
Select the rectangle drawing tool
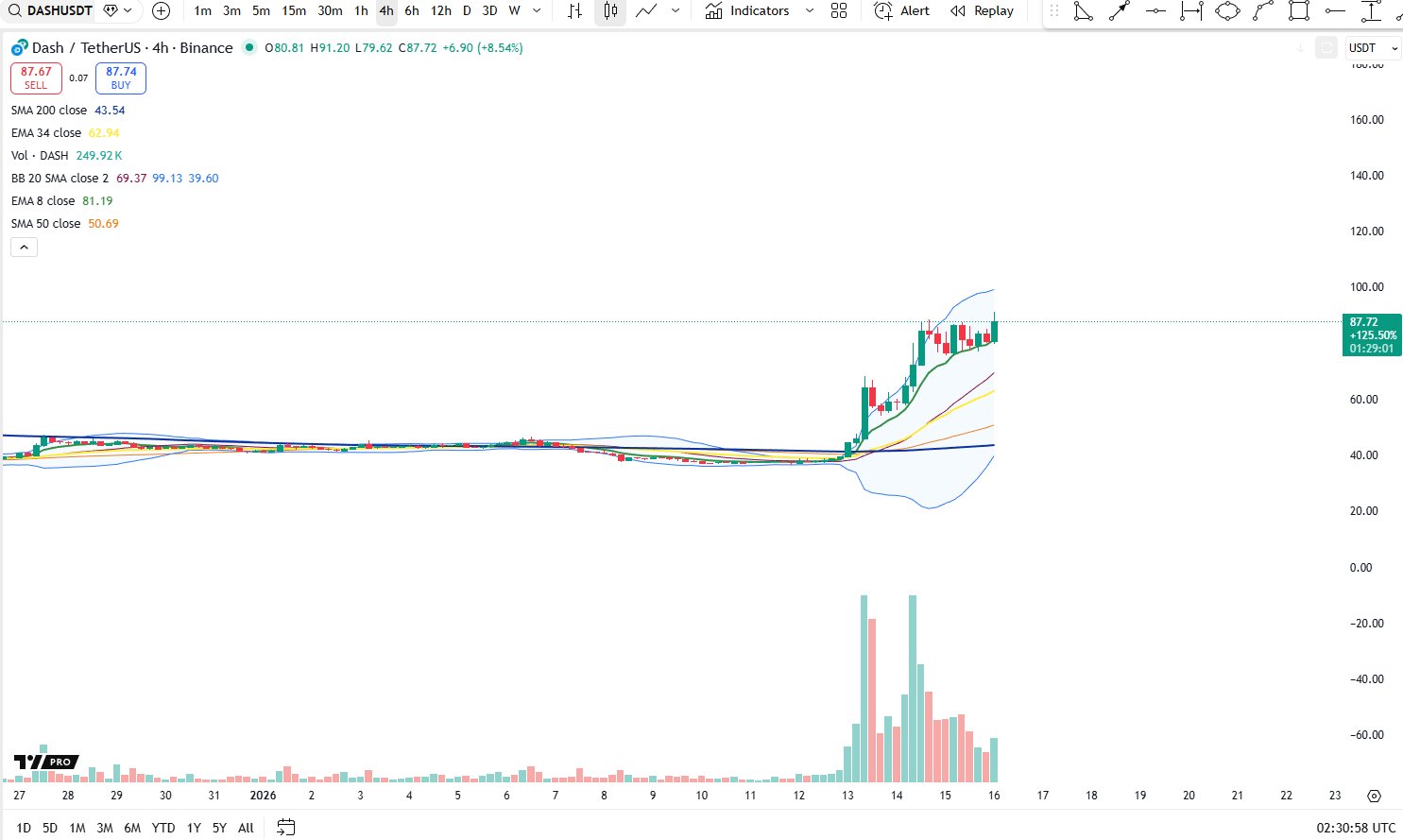(1299, 11)
